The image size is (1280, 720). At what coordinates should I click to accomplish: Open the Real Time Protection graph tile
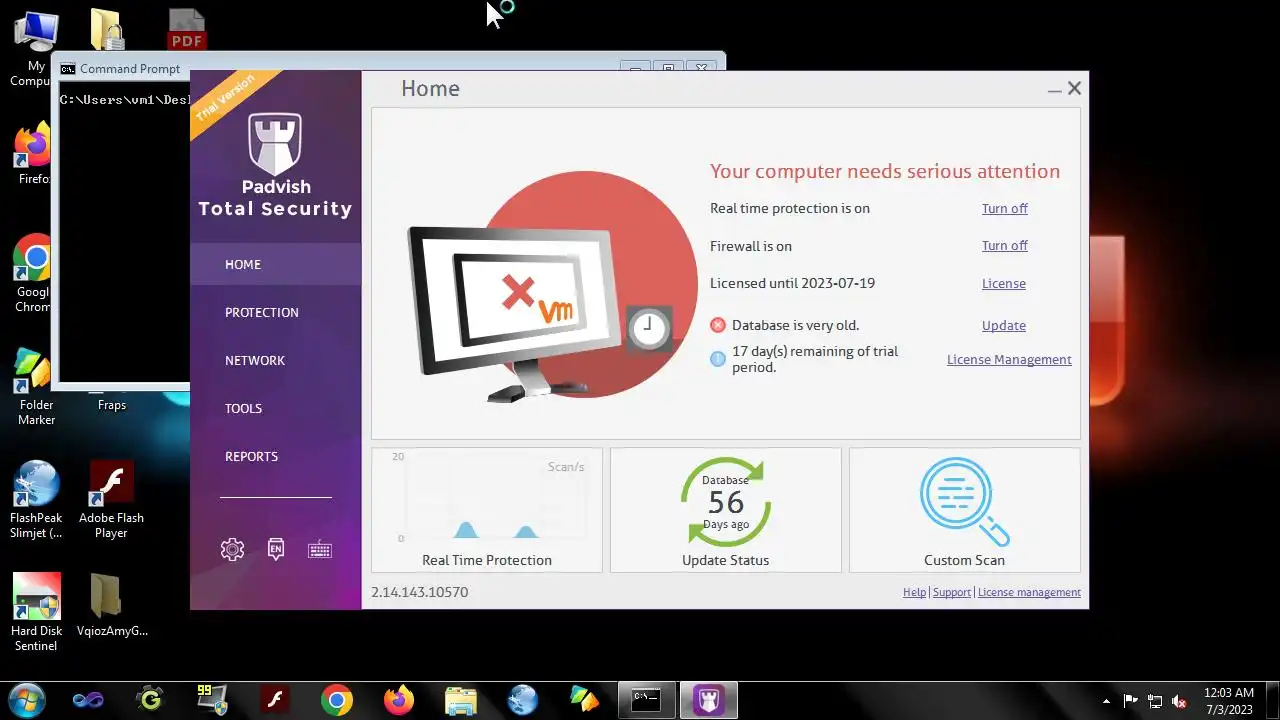coord(487,510)
